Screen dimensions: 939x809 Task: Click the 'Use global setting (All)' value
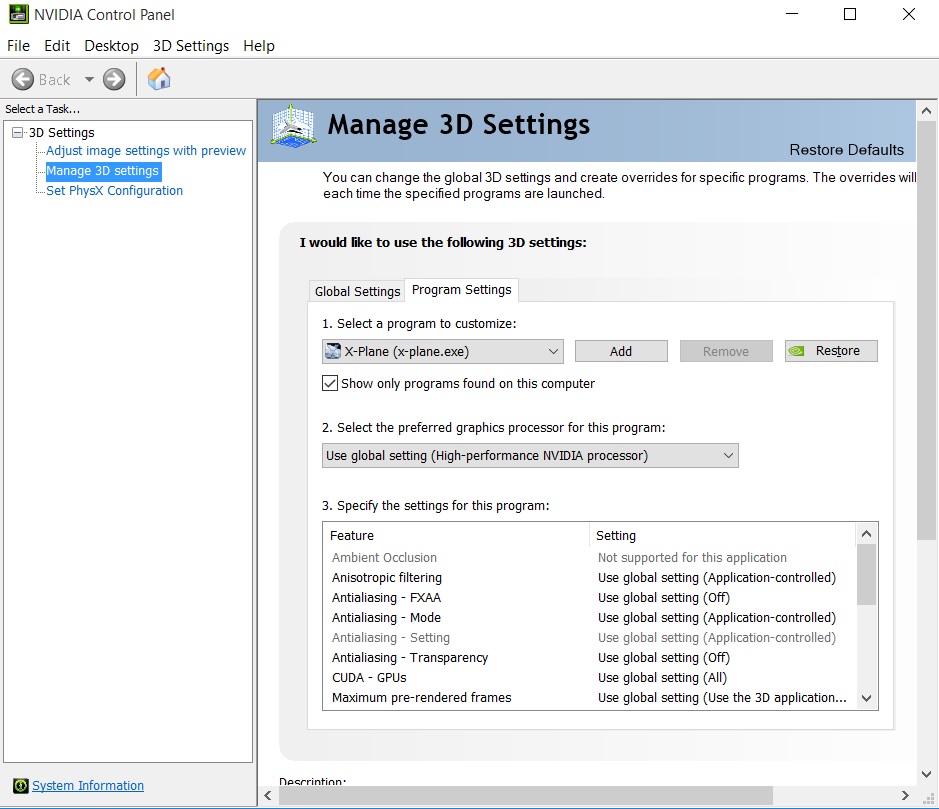point(662,677)
